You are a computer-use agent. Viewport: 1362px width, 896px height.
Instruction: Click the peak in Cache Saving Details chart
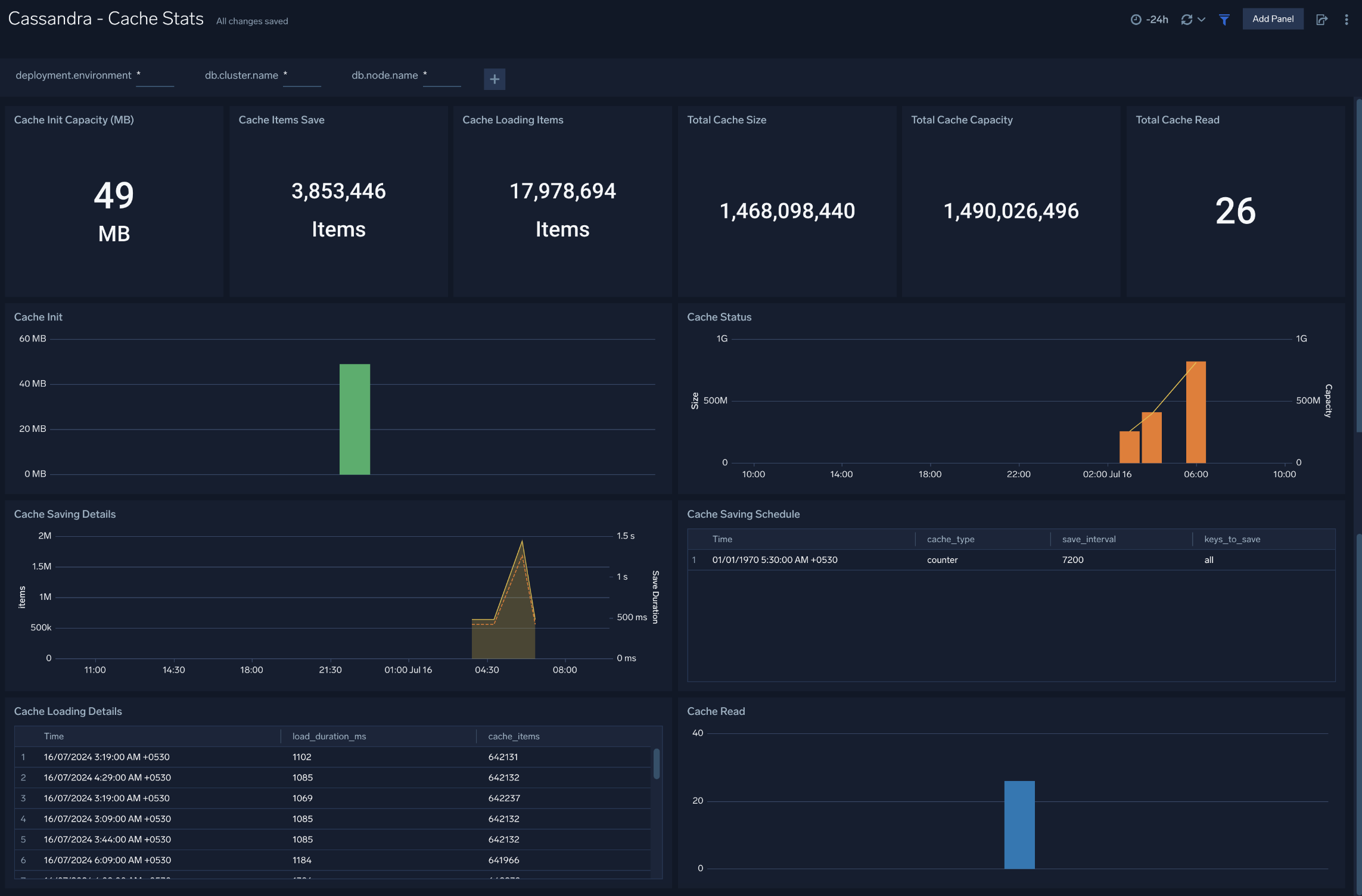[x=522, y=542]
